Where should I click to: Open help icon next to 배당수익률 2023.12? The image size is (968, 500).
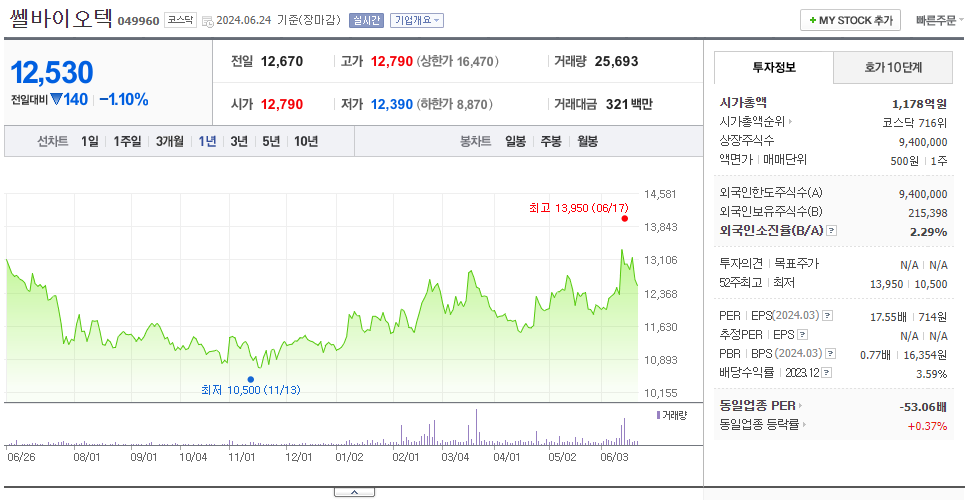tap(827, 373)
